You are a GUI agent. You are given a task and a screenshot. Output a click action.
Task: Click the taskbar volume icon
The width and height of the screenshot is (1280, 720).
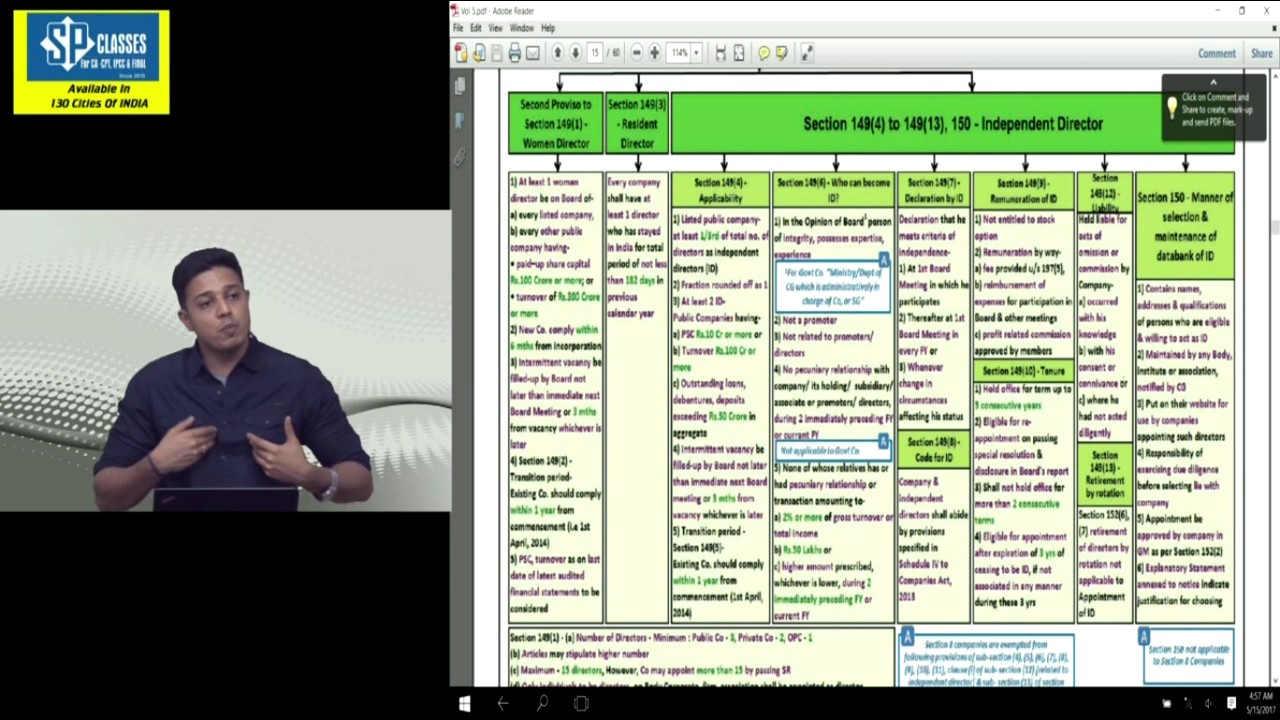click(1209, 704)
